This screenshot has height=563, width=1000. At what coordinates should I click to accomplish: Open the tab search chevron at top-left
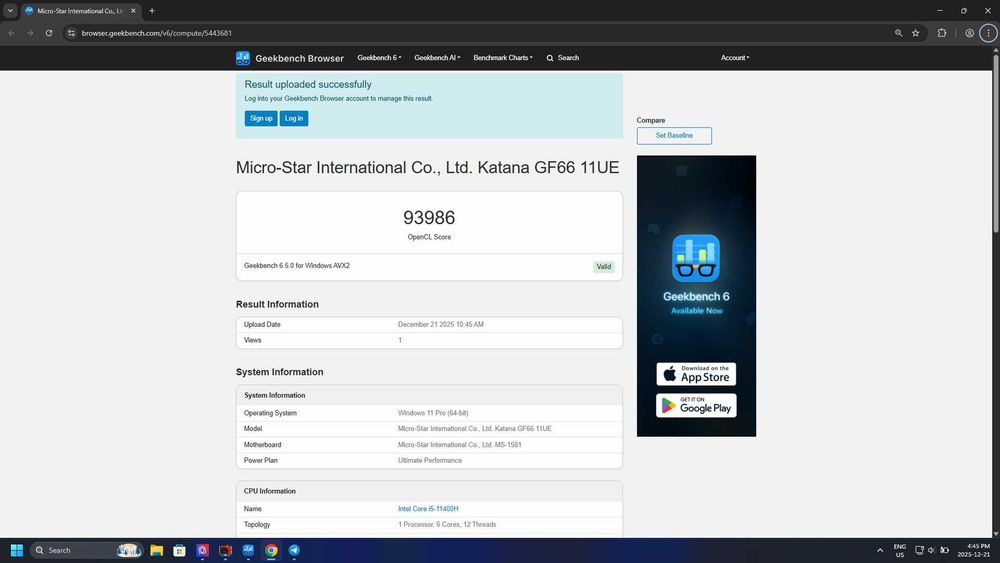10,11
